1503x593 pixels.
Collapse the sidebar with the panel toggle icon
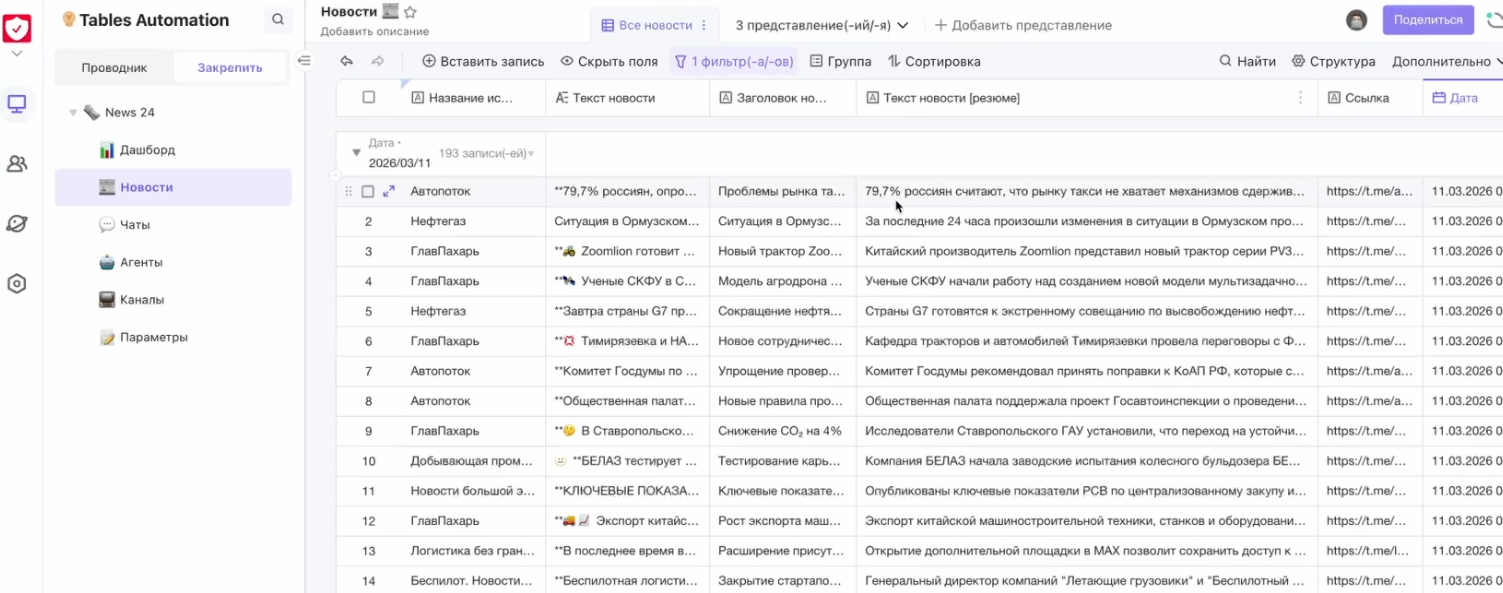tap(304, 61)
